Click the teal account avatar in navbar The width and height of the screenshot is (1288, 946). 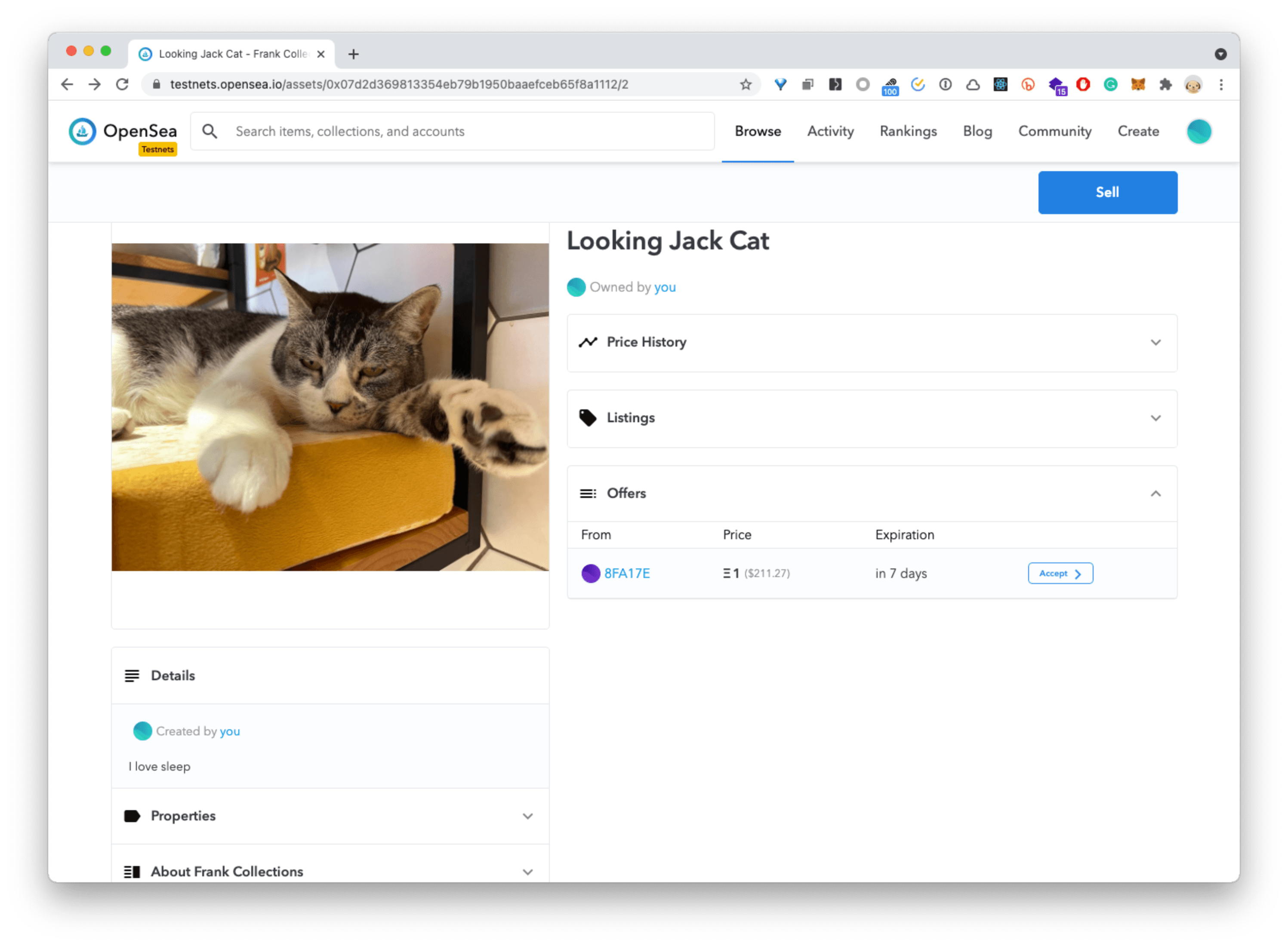[x=1199, y=131]
